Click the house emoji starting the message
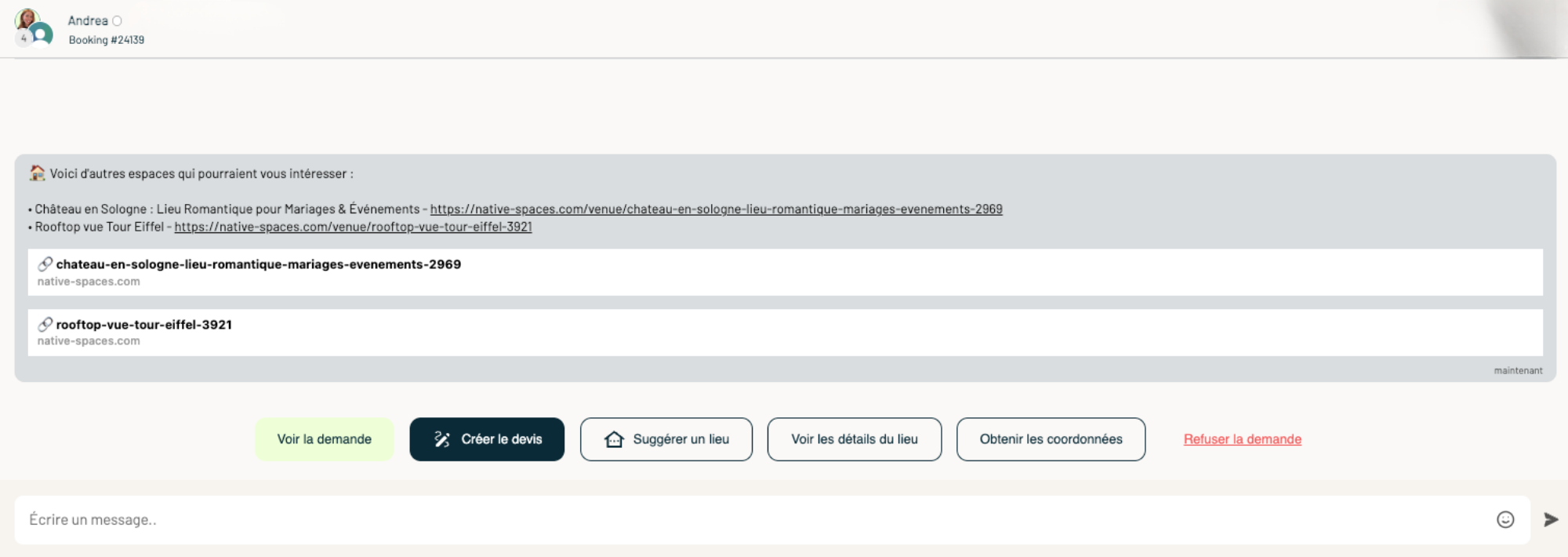 pyautogui.click(x=37, y=173)
